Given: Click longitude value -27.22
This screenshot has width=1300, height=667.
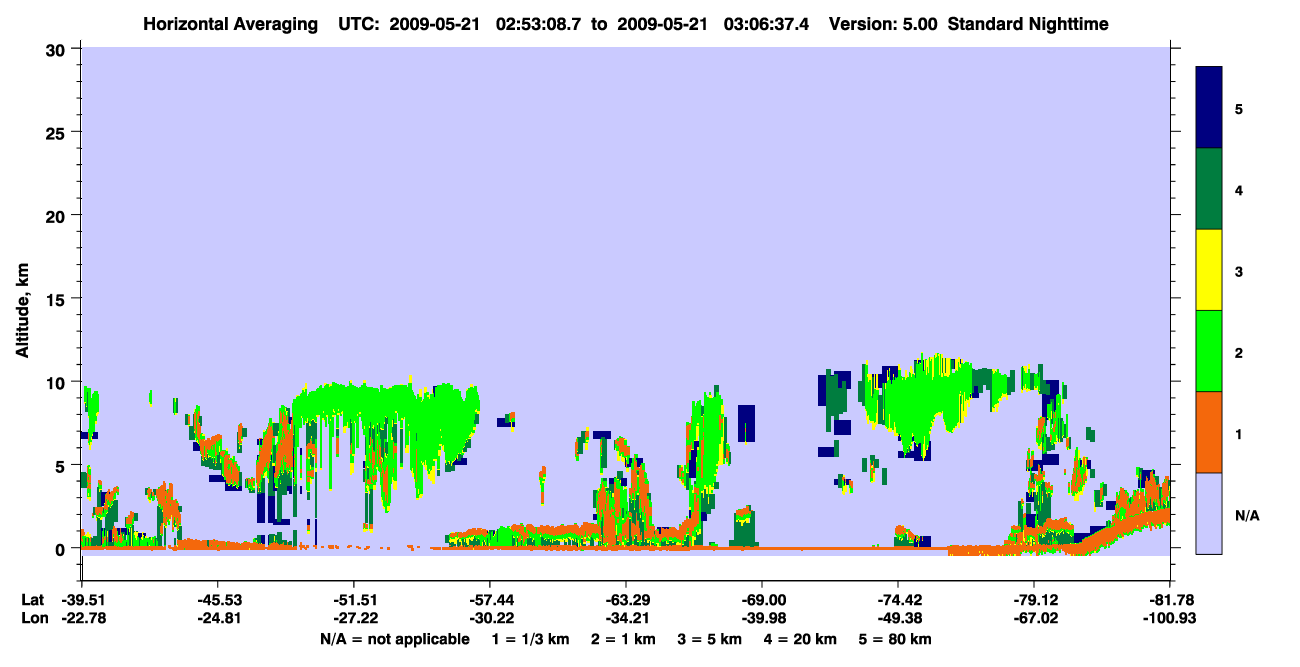Looking at the screenshot, I should point(353,618).
